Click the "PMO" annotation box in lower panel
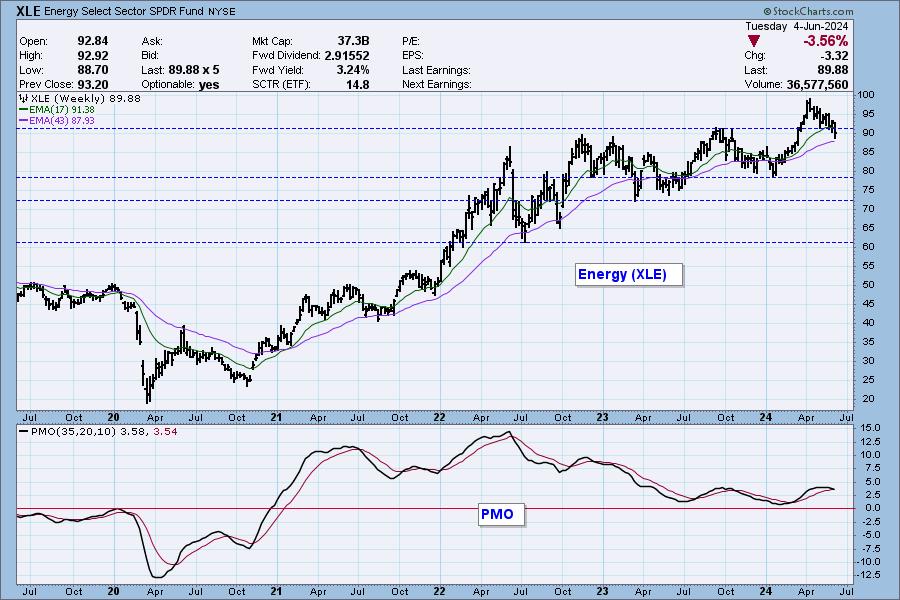The width and height of the screenshot is (900, 600). pos(502,514)
